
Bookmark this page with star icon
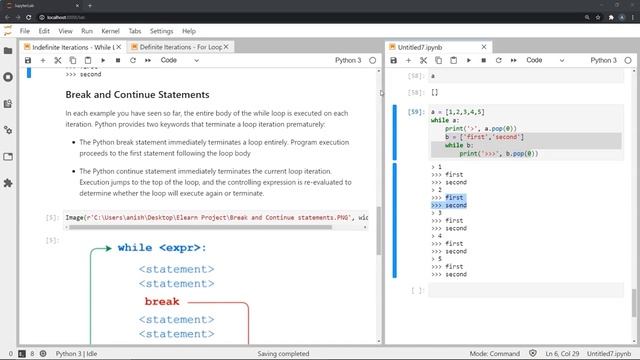pyautogui.click(x=598, y=17)
